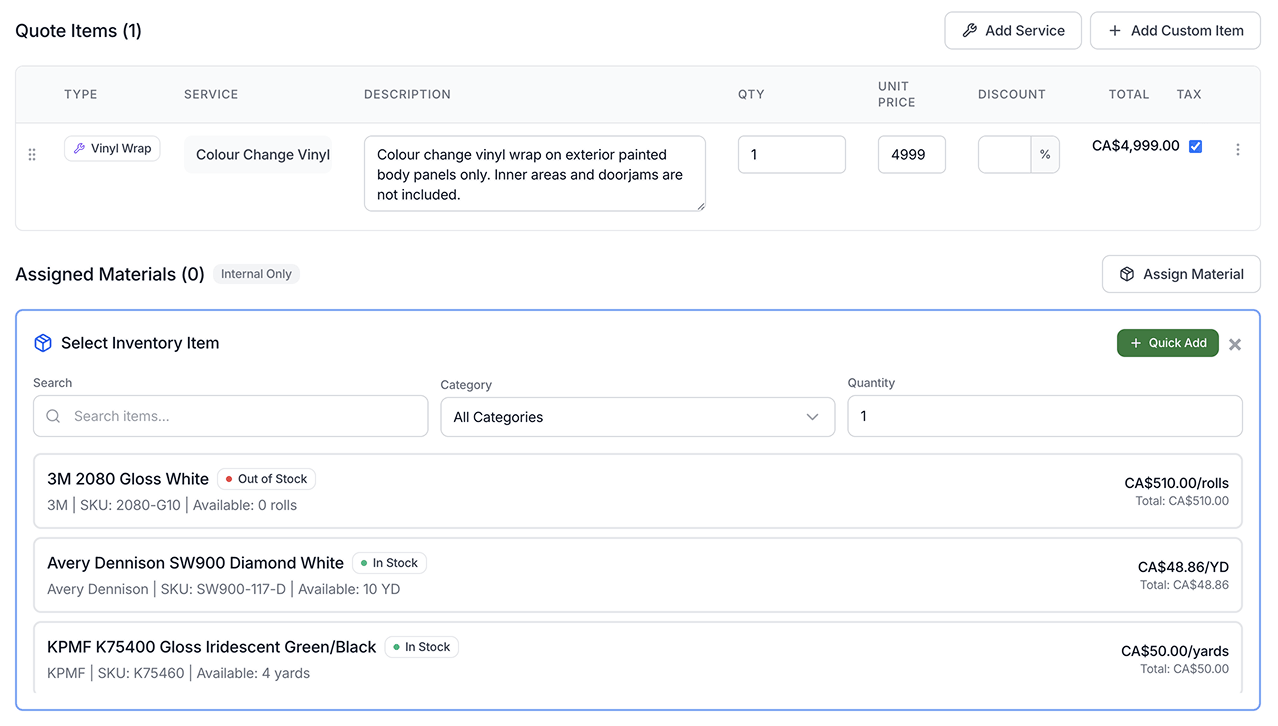Click the Vinyl Wrap type badge
This screenshot has width=1278, height=726.
point(112,148)
